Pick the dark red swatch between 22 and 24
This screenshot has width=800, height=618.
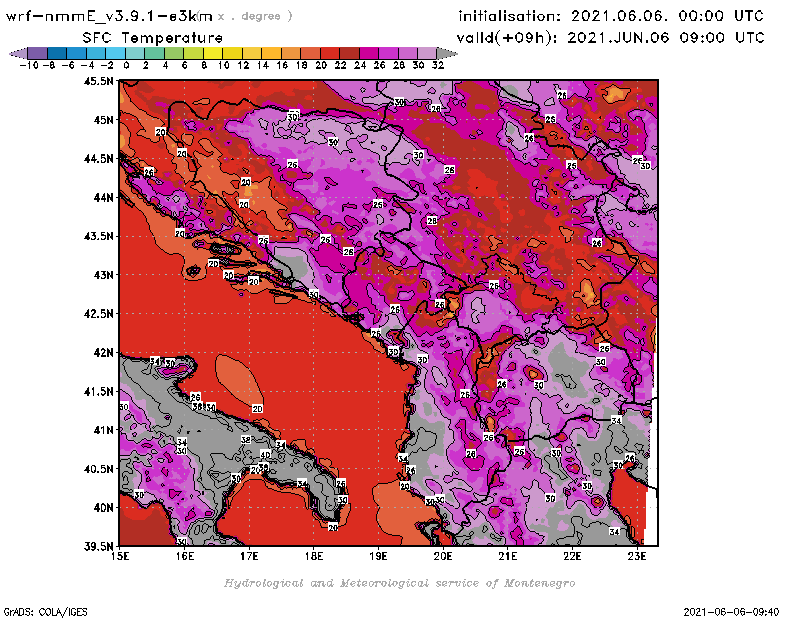tap(349, 53)
